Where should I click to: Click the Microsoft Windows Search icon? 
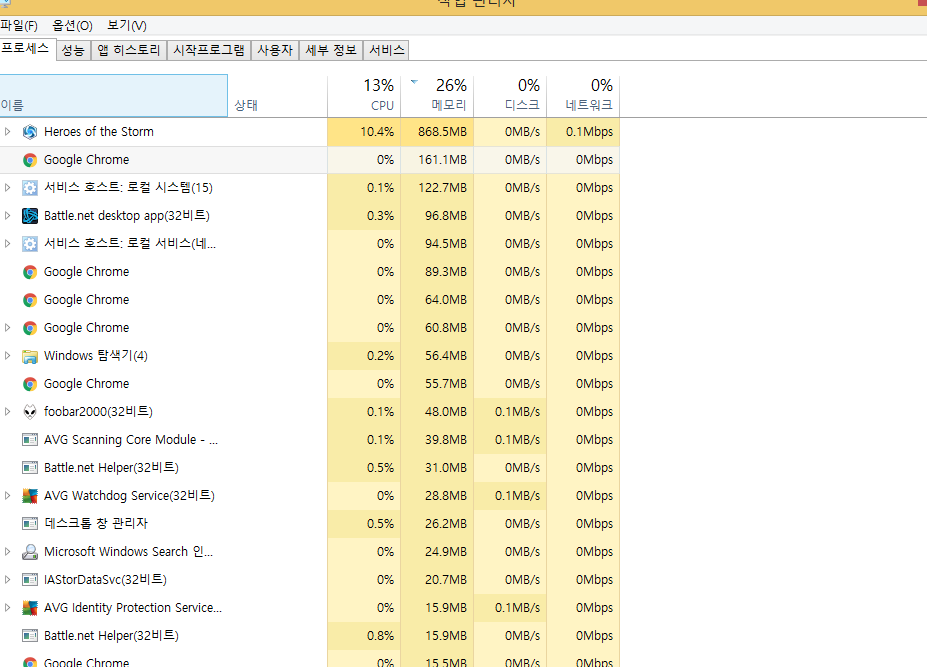click(30, 552)
